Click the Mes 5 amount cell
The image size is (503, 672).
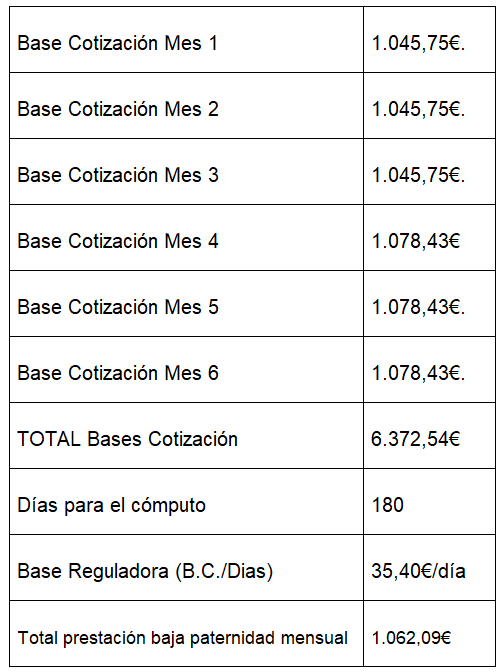pos(429,304)
